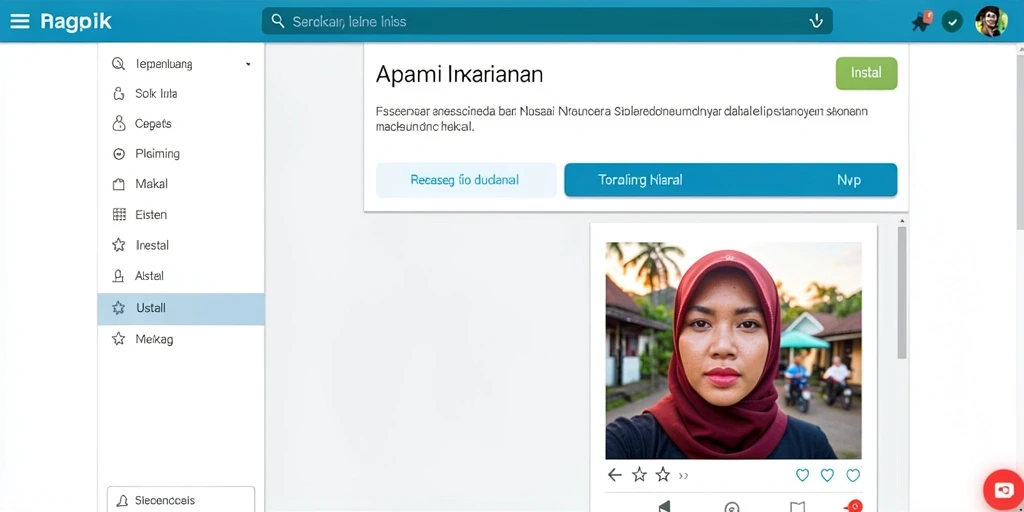Click the green checkmark status icon

click(952, 22)
